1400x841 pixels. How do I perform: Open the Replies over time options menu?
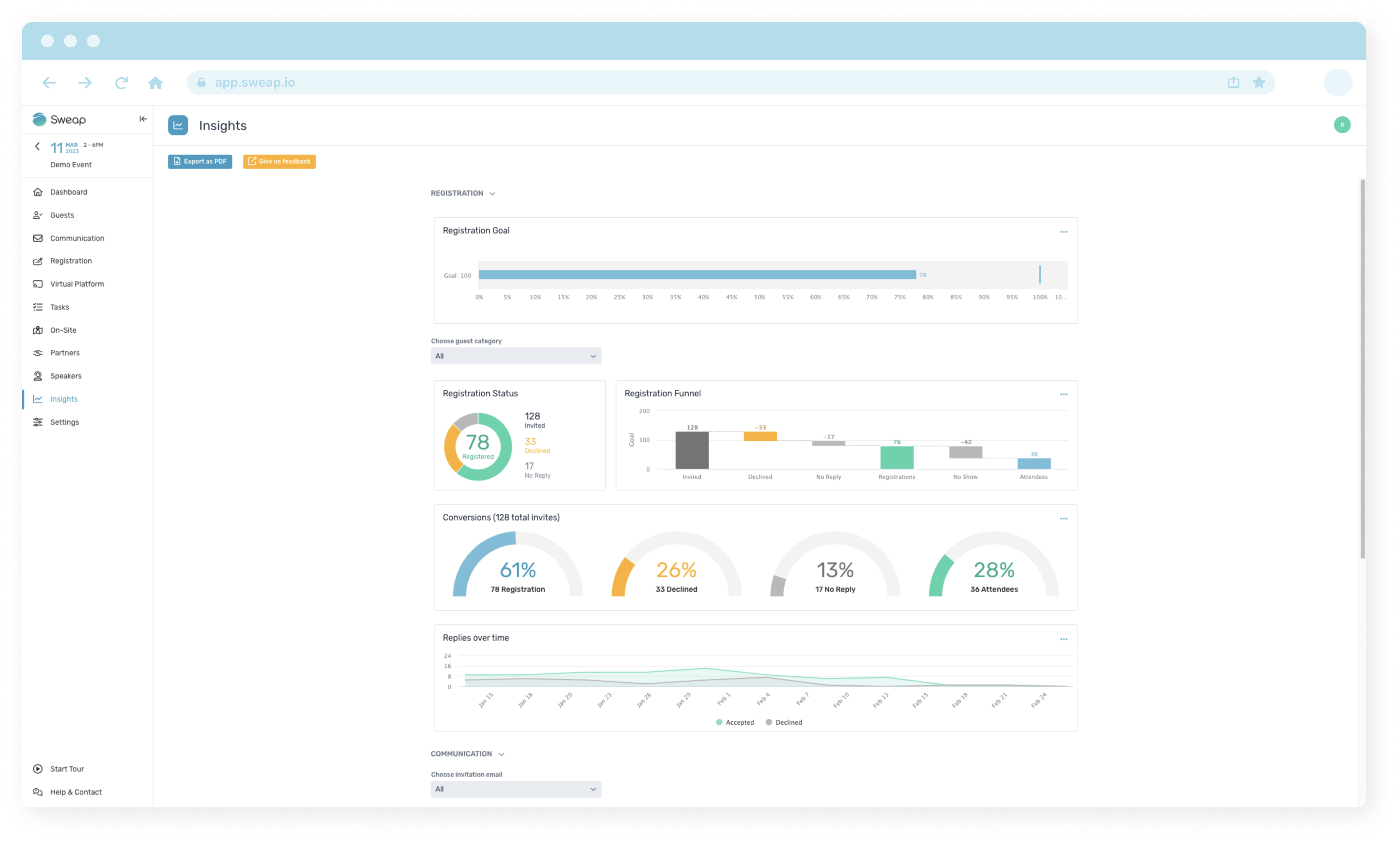coord(1063,639)
